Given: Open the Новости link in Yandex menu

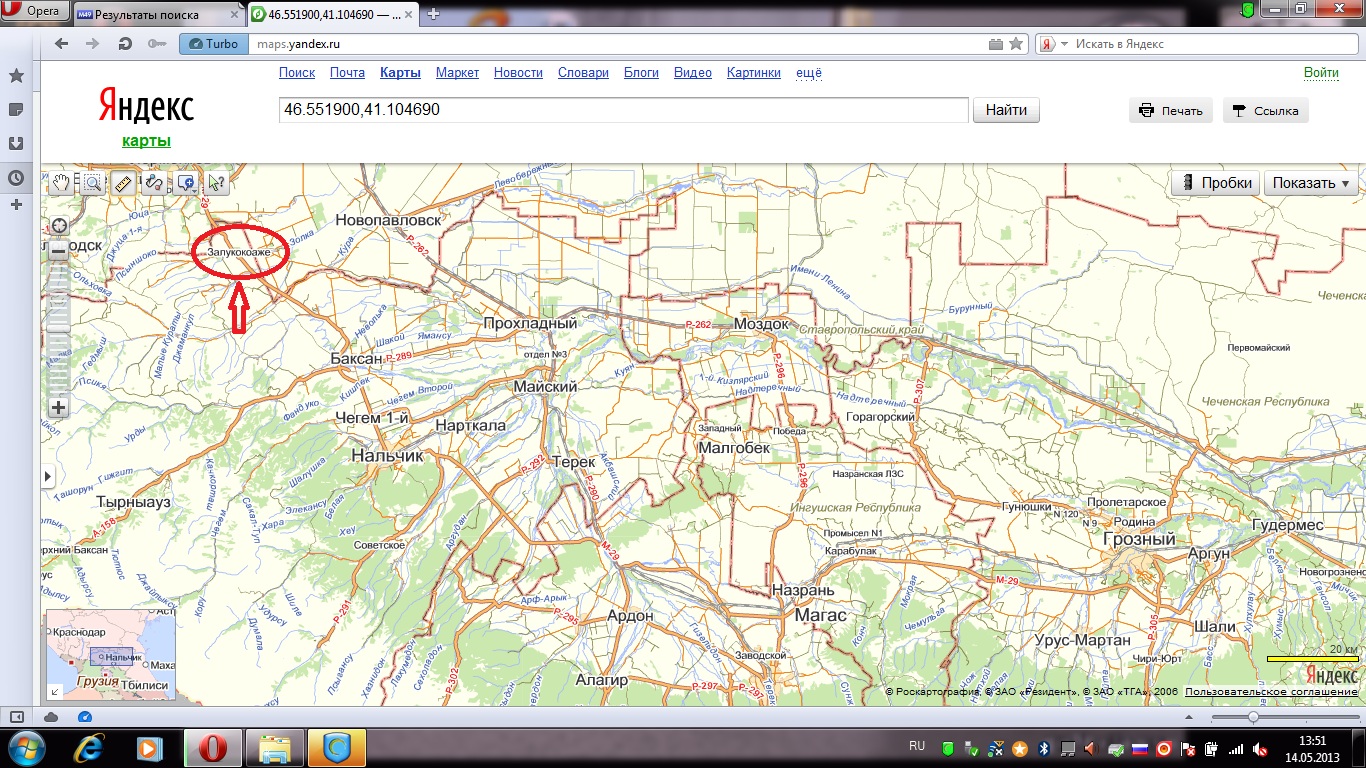Looking at the screenshot, I should (x=518, y=73).
